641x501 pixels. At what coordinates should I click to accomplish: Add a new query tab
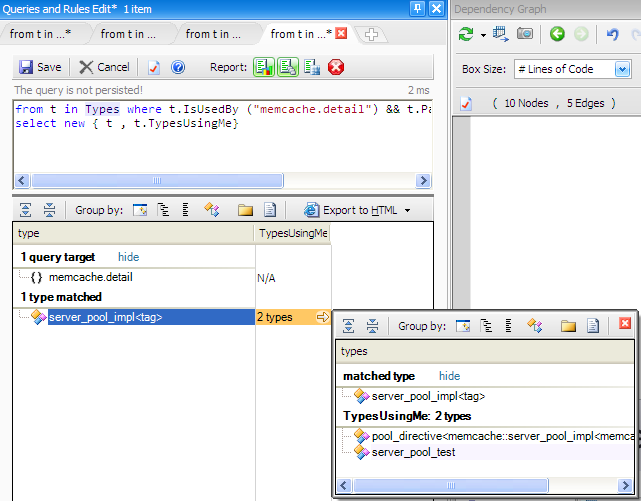371,35
